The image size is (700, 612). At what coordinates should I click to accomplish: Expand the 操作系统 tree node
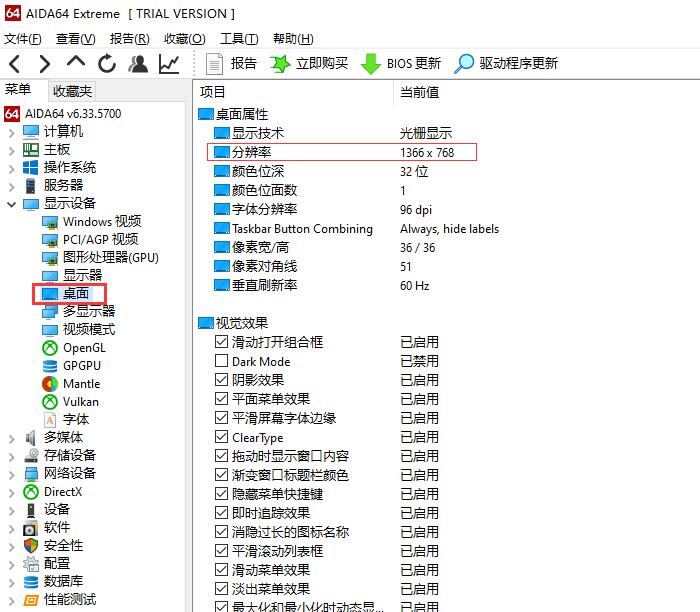tap(12, 168)
